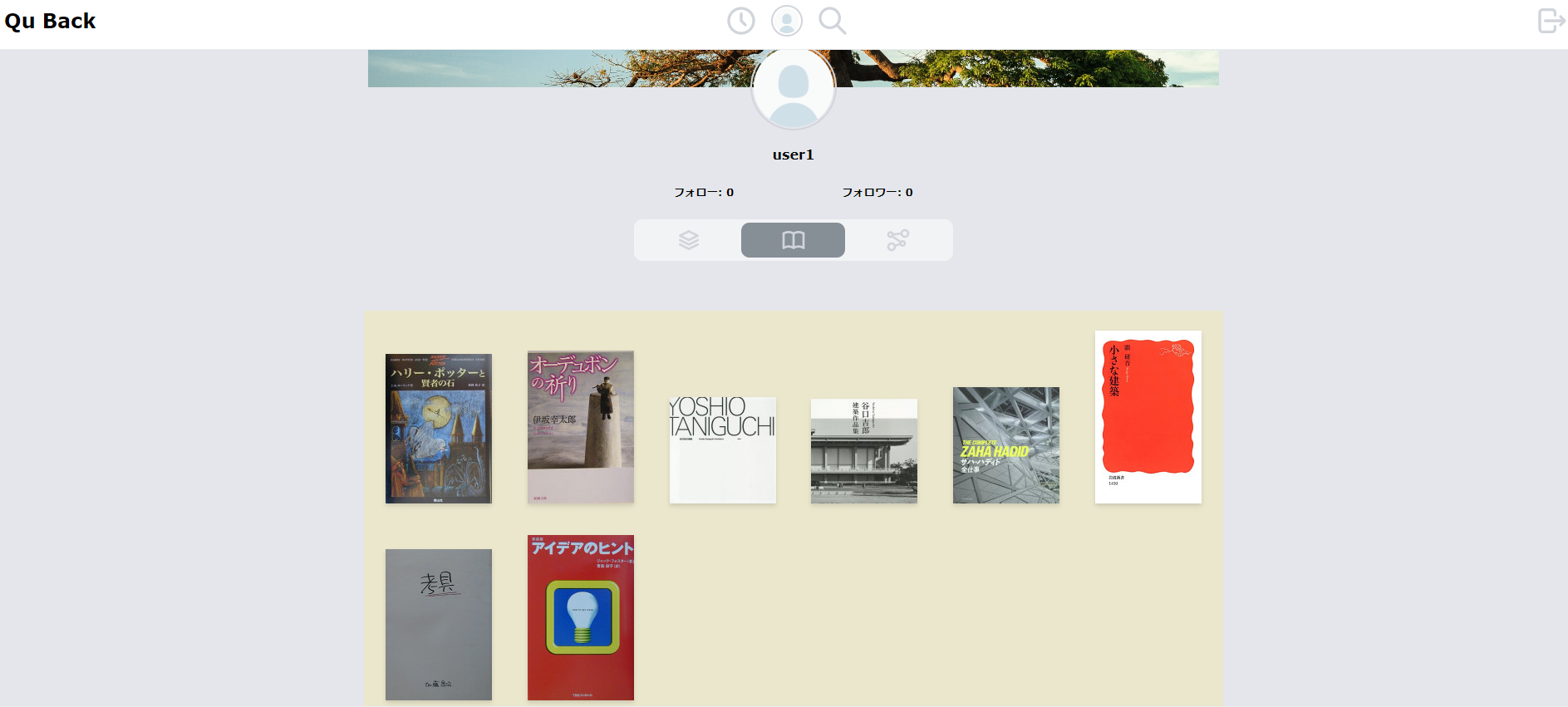
Task: Open the profile icon in header
Action: pos(786,21)
